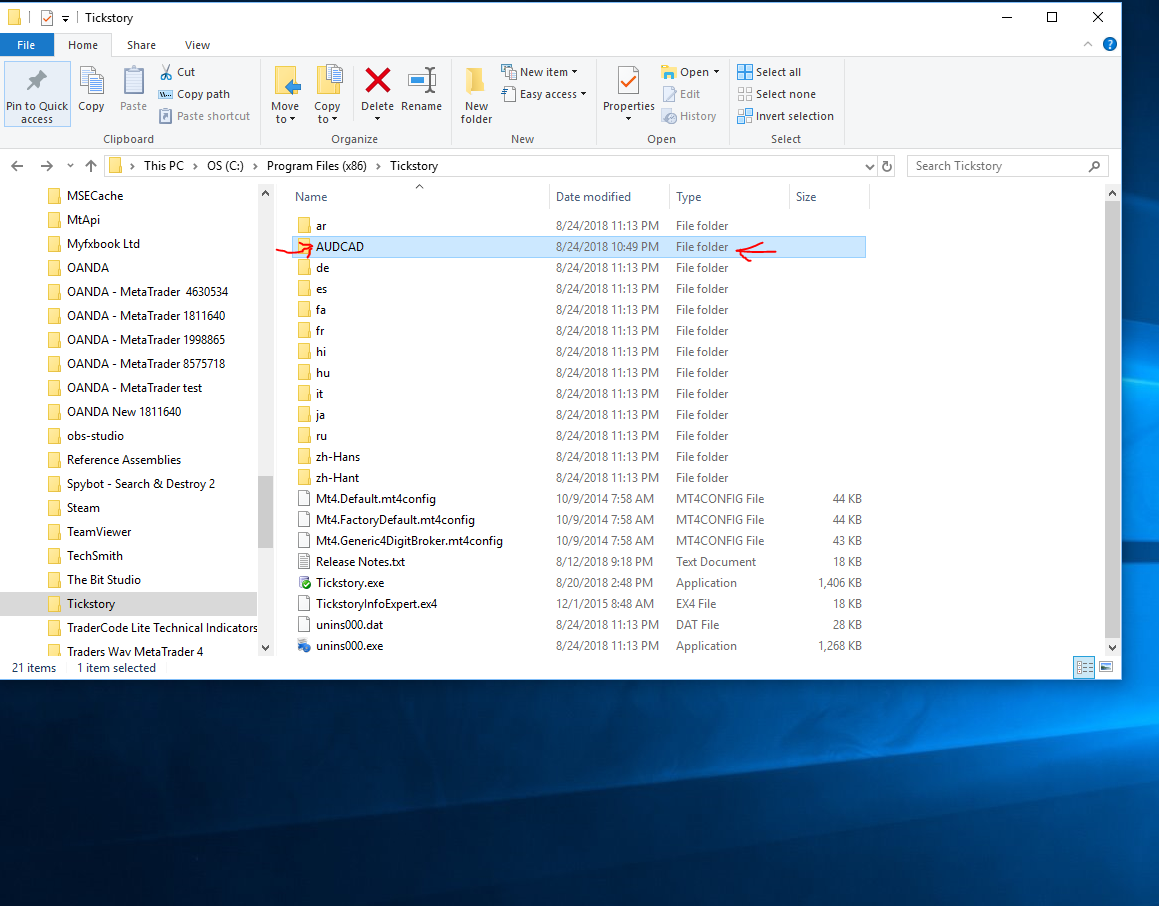Open Steam folder in navigation pane
Screen dimensions: 1159x906
point(83,508)
